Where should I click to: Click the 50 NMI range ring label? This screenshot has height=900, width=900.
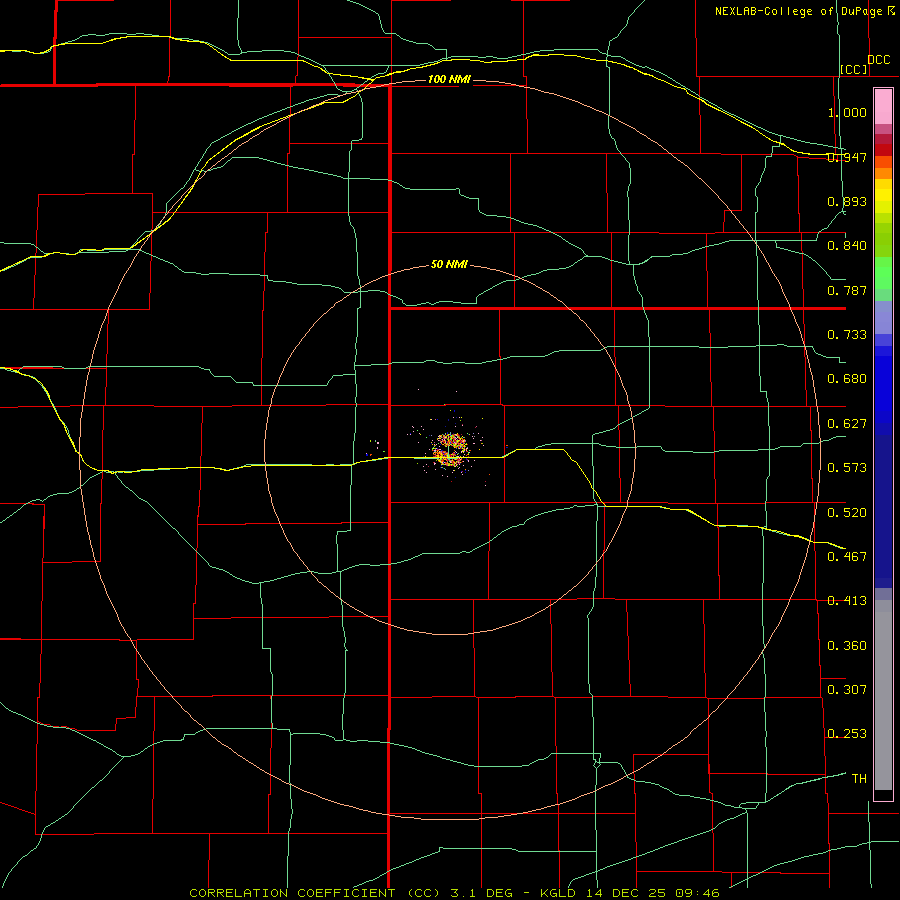pyautogui.click(x=449, y=265)
